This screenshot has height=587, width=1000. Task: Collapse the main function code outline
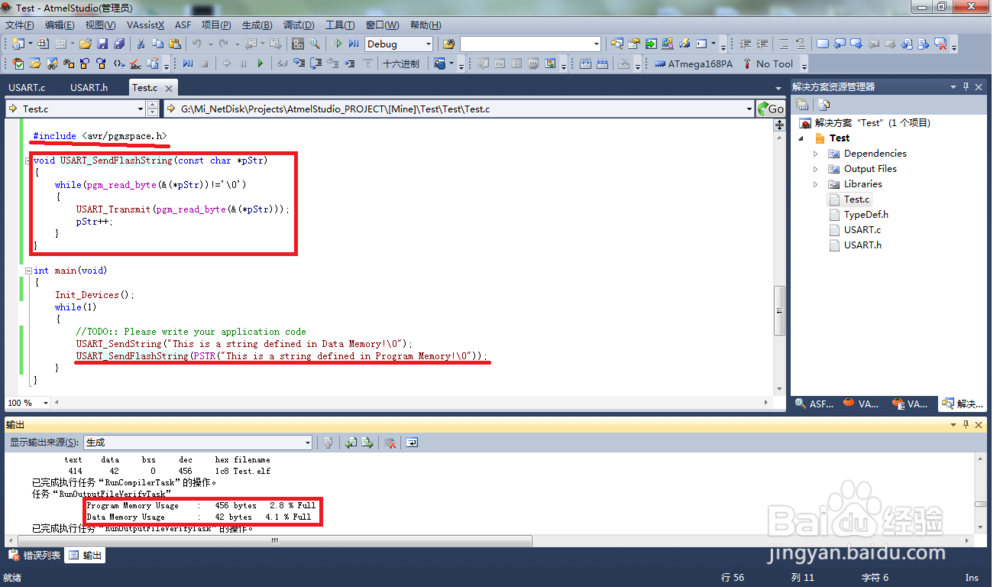click(28, 271)
